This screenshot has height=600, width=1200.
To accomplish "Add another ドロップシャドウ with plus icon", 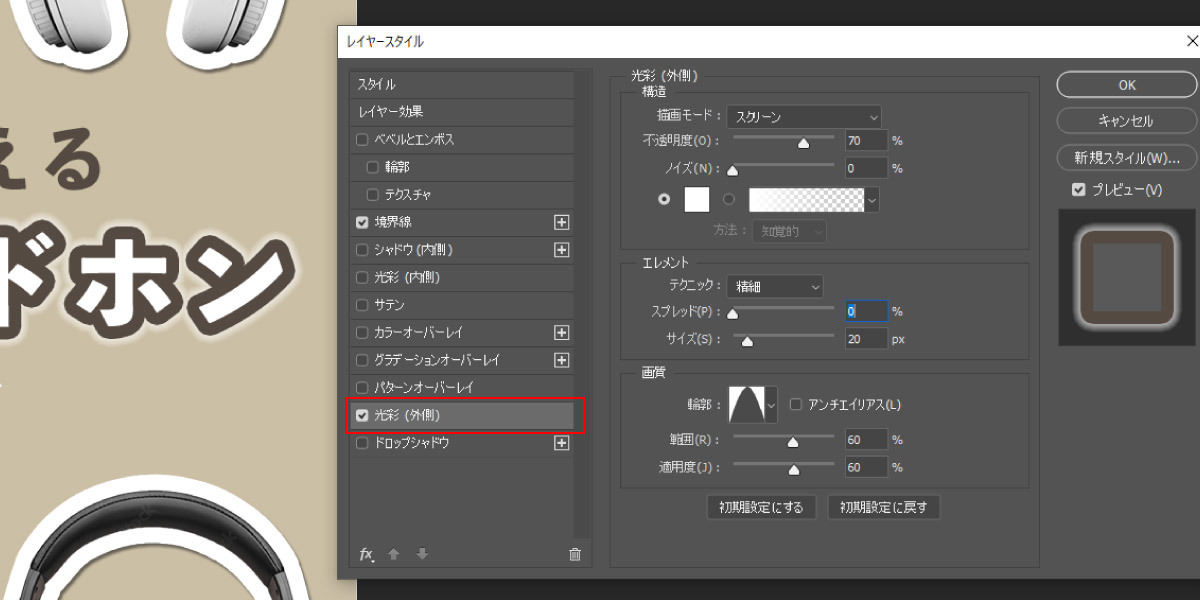I will coord(561,442).
